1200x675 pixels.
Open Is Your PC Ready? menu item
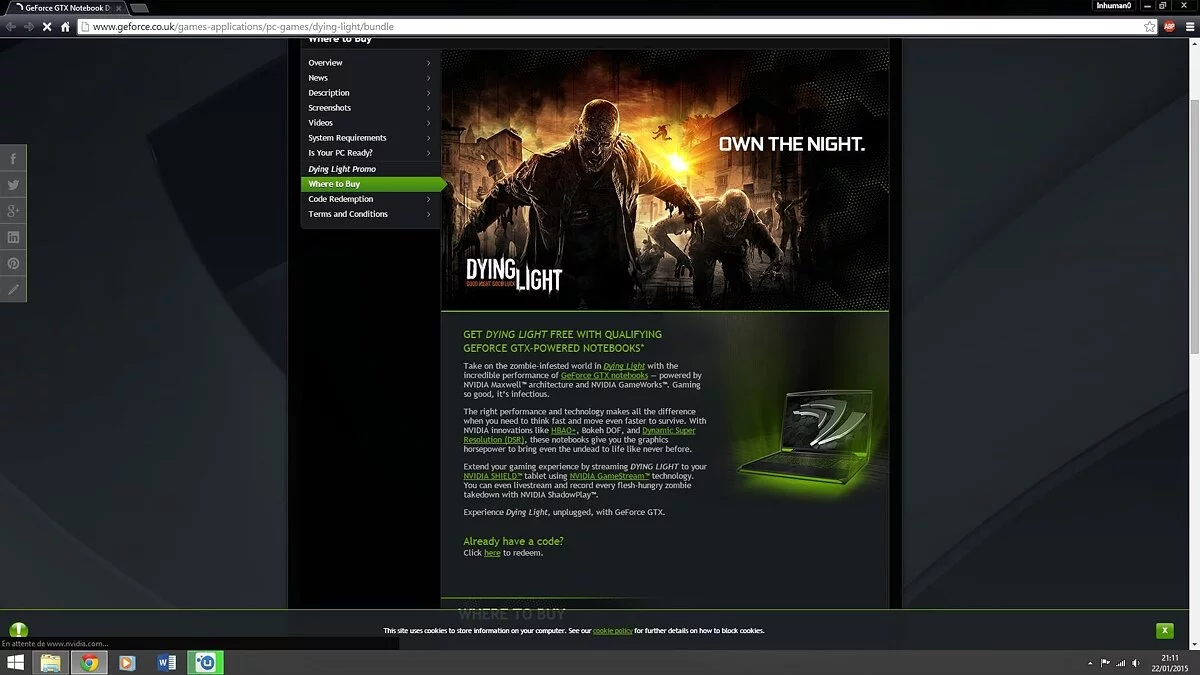click(370, 153)
